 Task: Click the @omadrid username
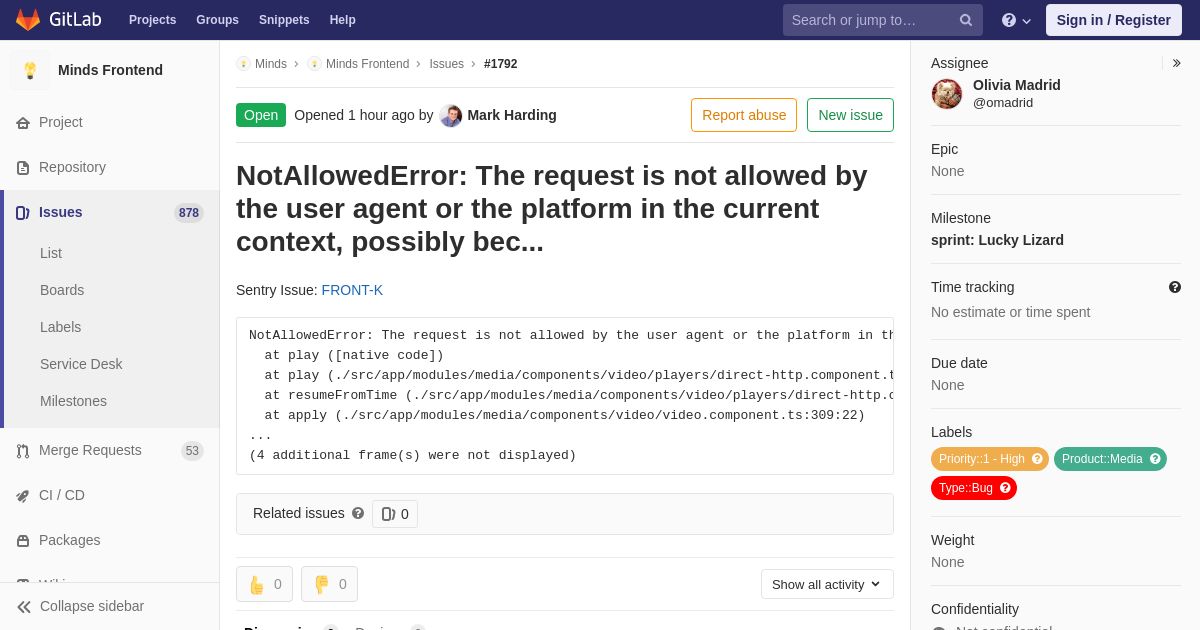tap(1003, 102)
